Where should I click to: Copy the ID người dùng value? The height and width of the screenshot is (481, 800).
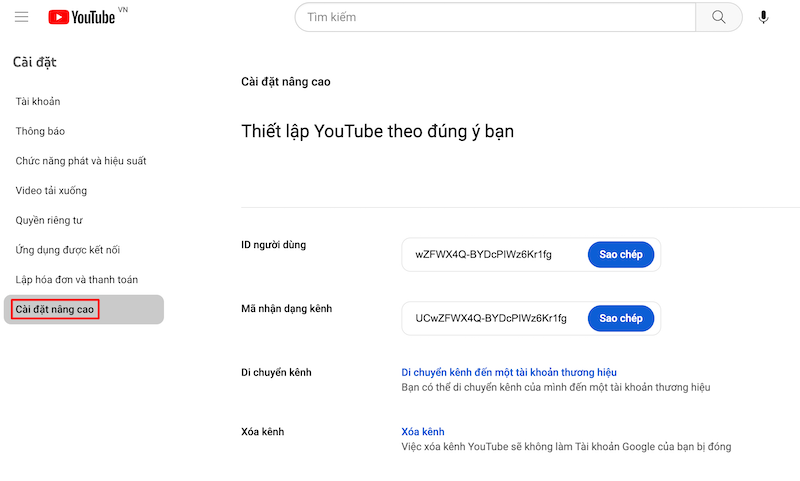[620, 255]
